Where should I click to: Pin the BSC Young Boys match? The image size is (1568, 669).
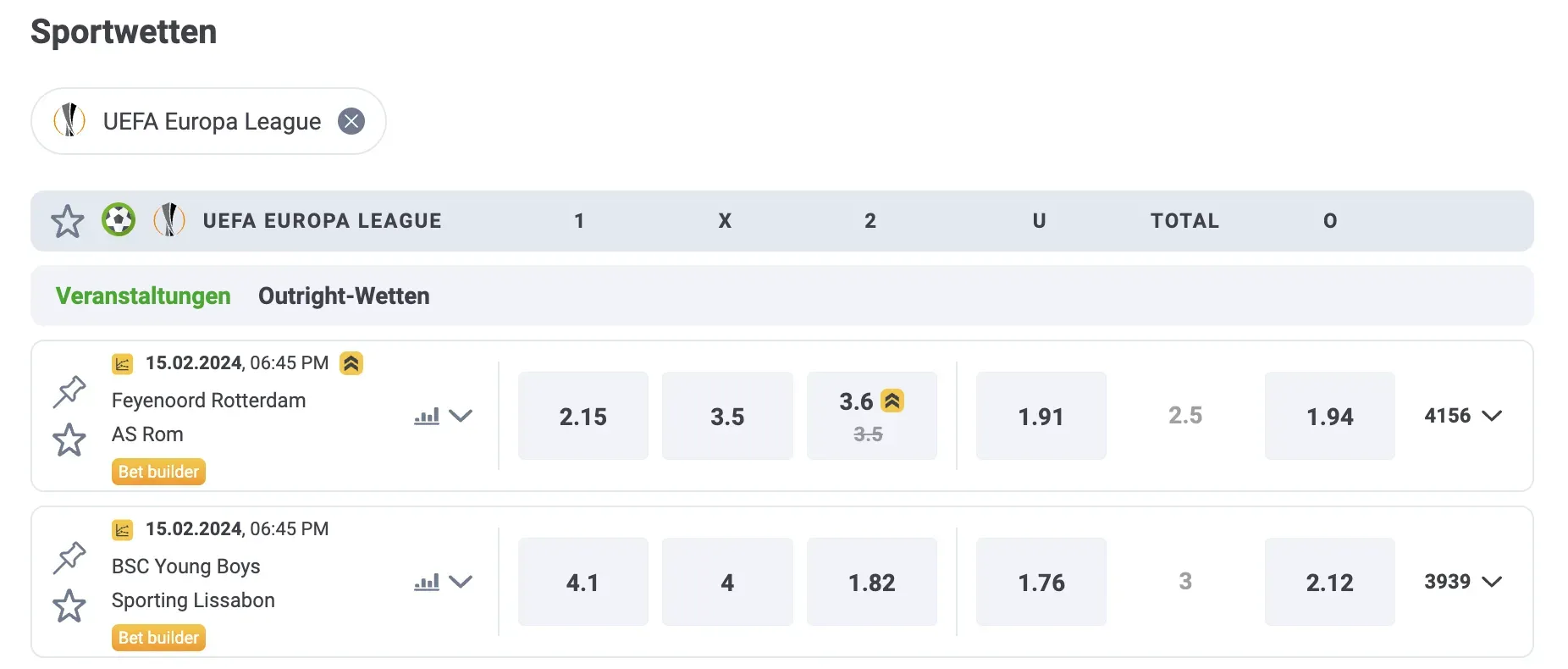click(69, 557)
